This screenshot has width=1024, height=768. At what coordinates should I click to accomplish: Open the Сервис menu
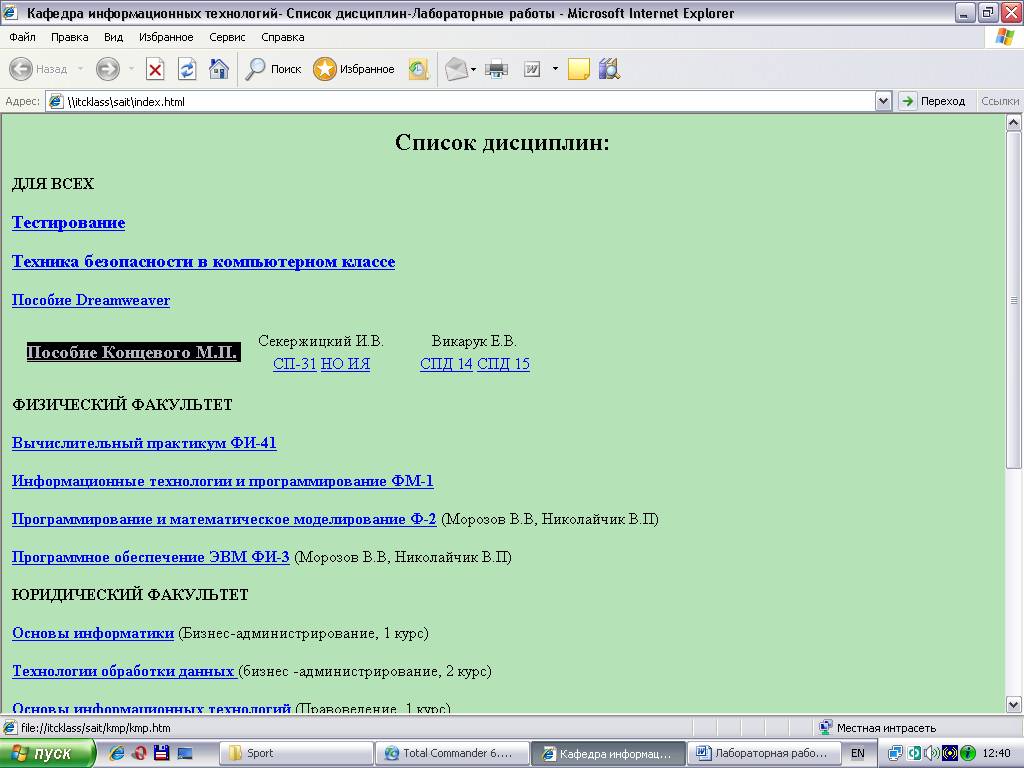[x=227, y=37]
